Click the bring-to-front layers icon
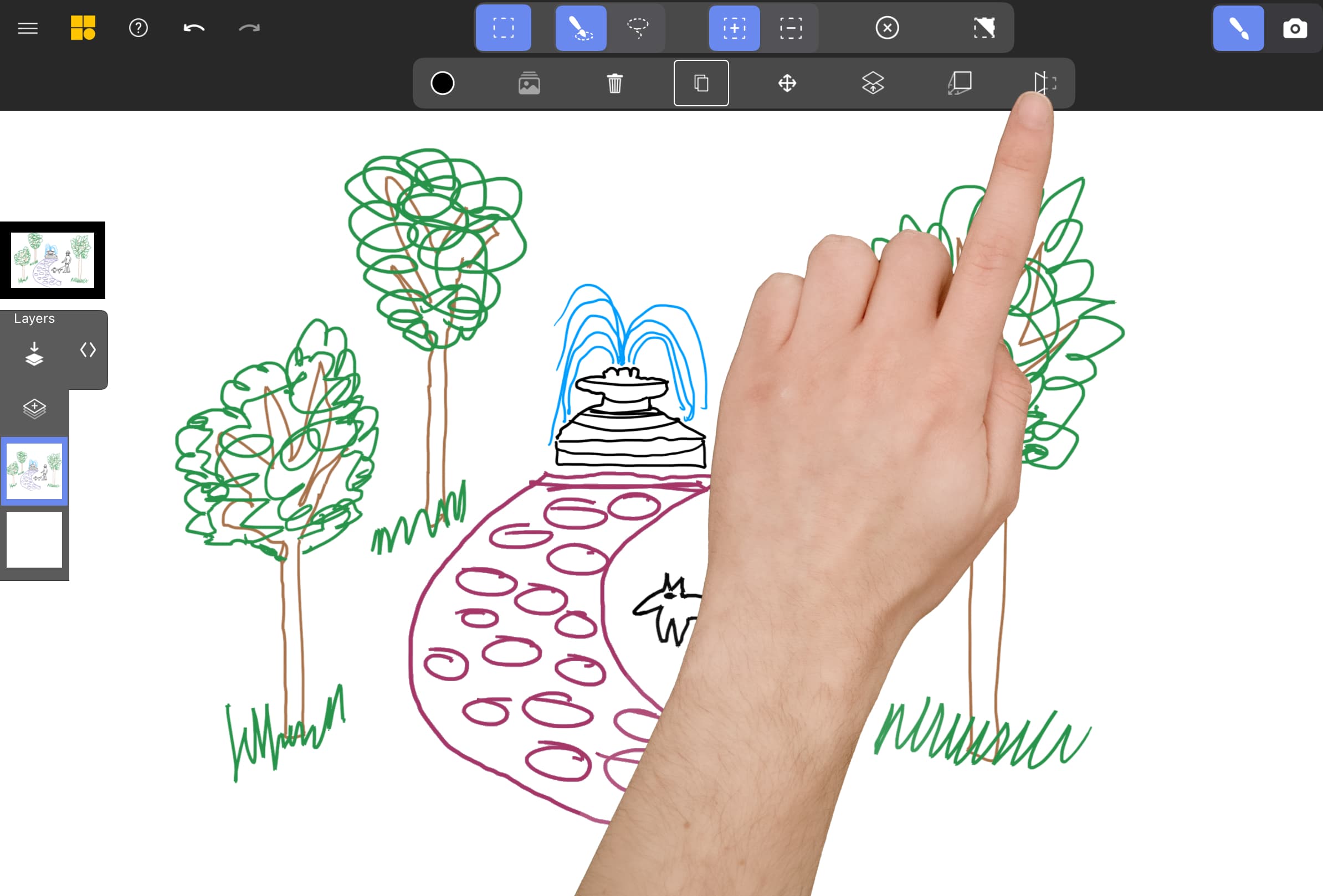This screenshot has width=1323, height=896. (872, 83)
